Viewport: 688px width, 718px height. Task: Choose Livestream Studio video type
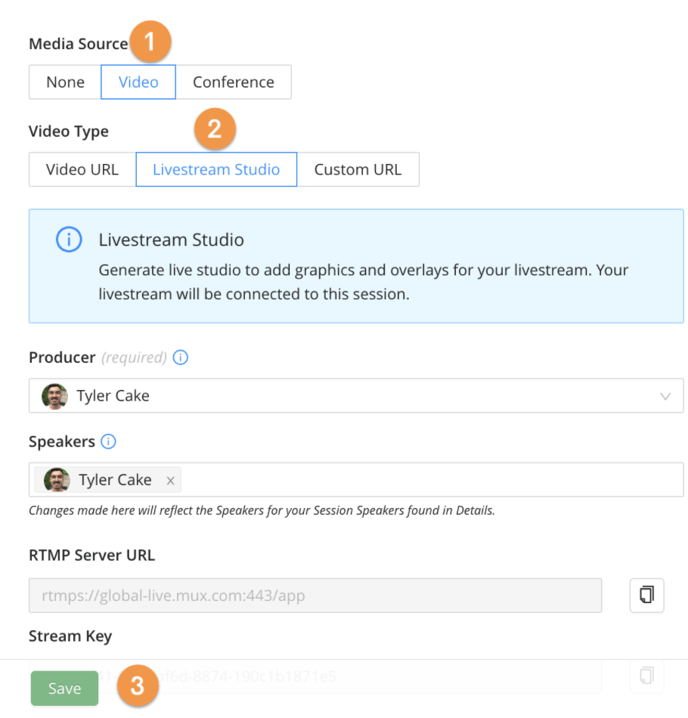[216, 169]
